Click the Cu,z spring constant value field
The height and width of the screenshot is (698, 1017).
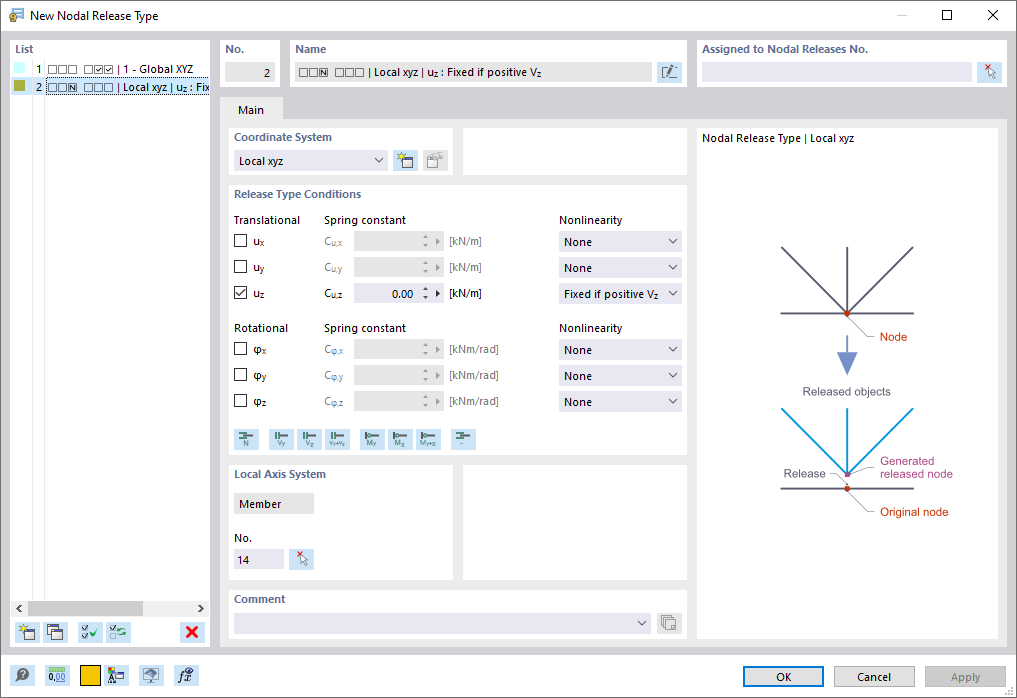387,293
